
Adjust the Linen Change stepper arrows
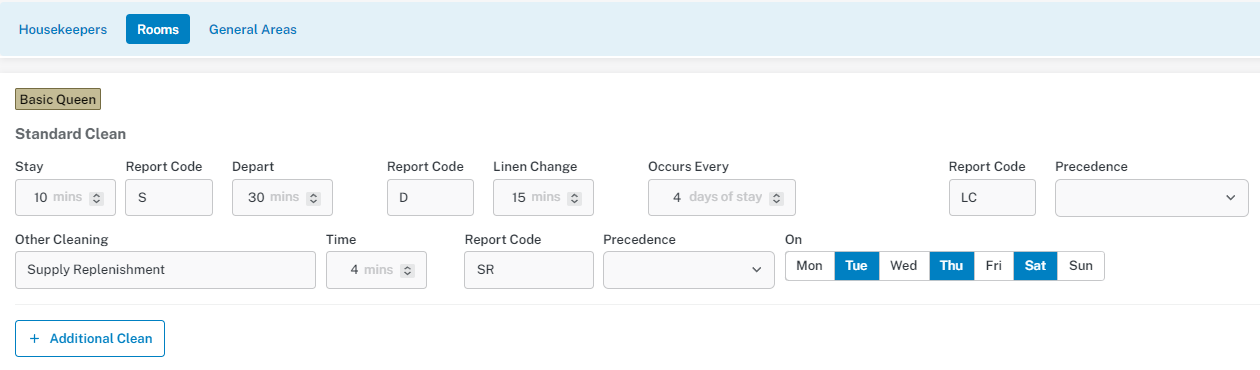click(x=575, y=198)
